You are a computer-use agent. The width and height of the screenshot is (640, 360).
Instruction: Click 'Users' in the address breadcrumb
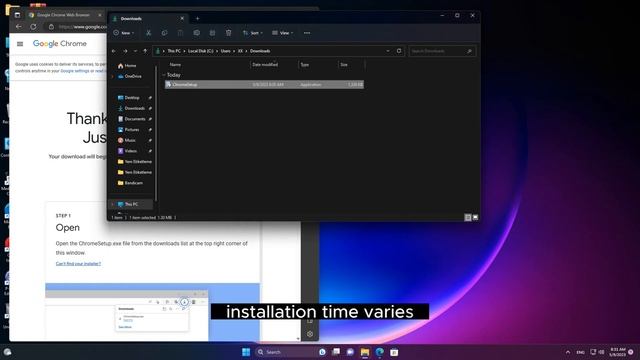226,51
